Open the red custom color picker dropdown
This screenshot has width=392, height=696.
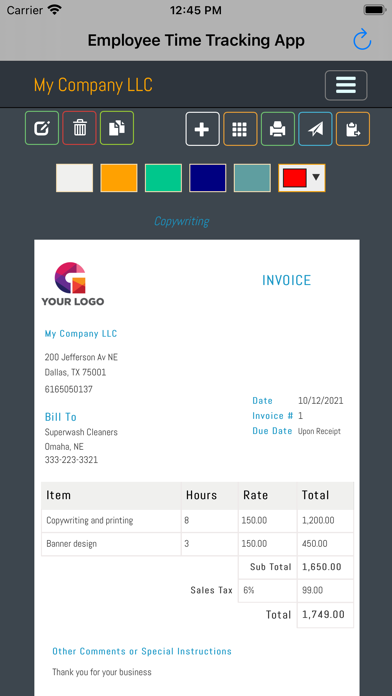pyautogui.click(x=302, y=178)
